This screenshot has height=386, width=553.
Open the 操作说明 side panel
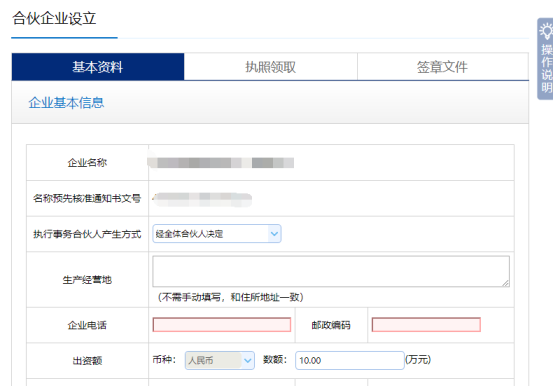tap(545, 59)
